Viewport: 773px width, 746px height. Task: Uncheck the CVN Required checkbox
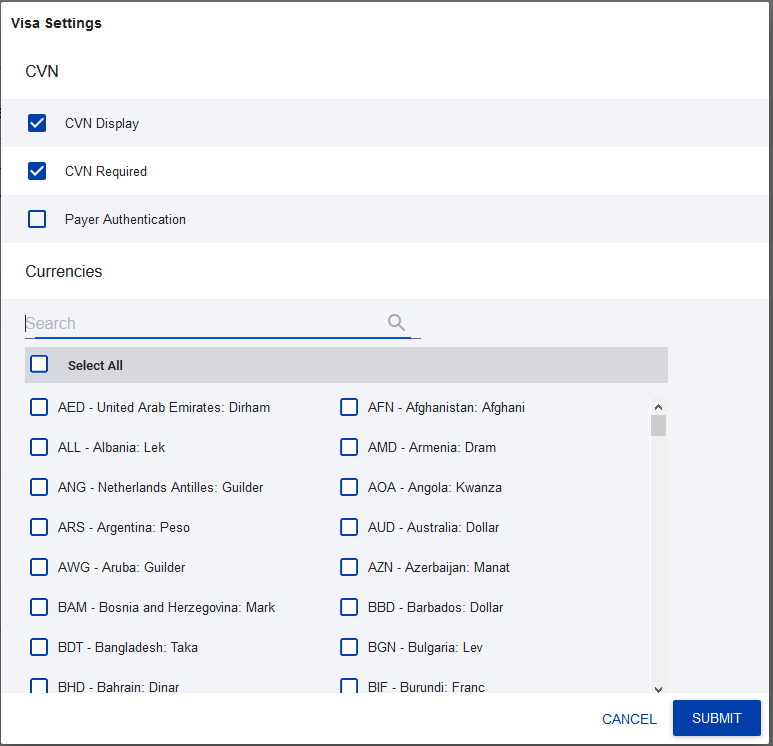38,171
